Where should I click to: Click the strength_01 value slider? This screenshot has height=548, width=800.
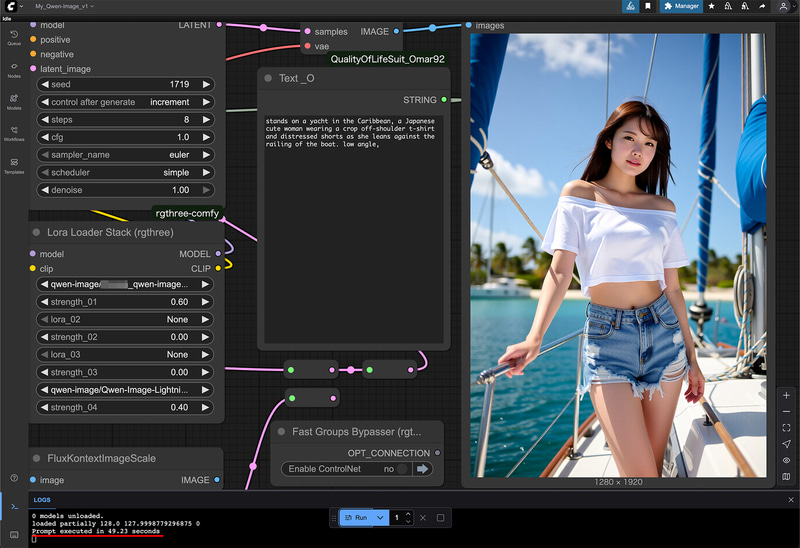(124, 302)
